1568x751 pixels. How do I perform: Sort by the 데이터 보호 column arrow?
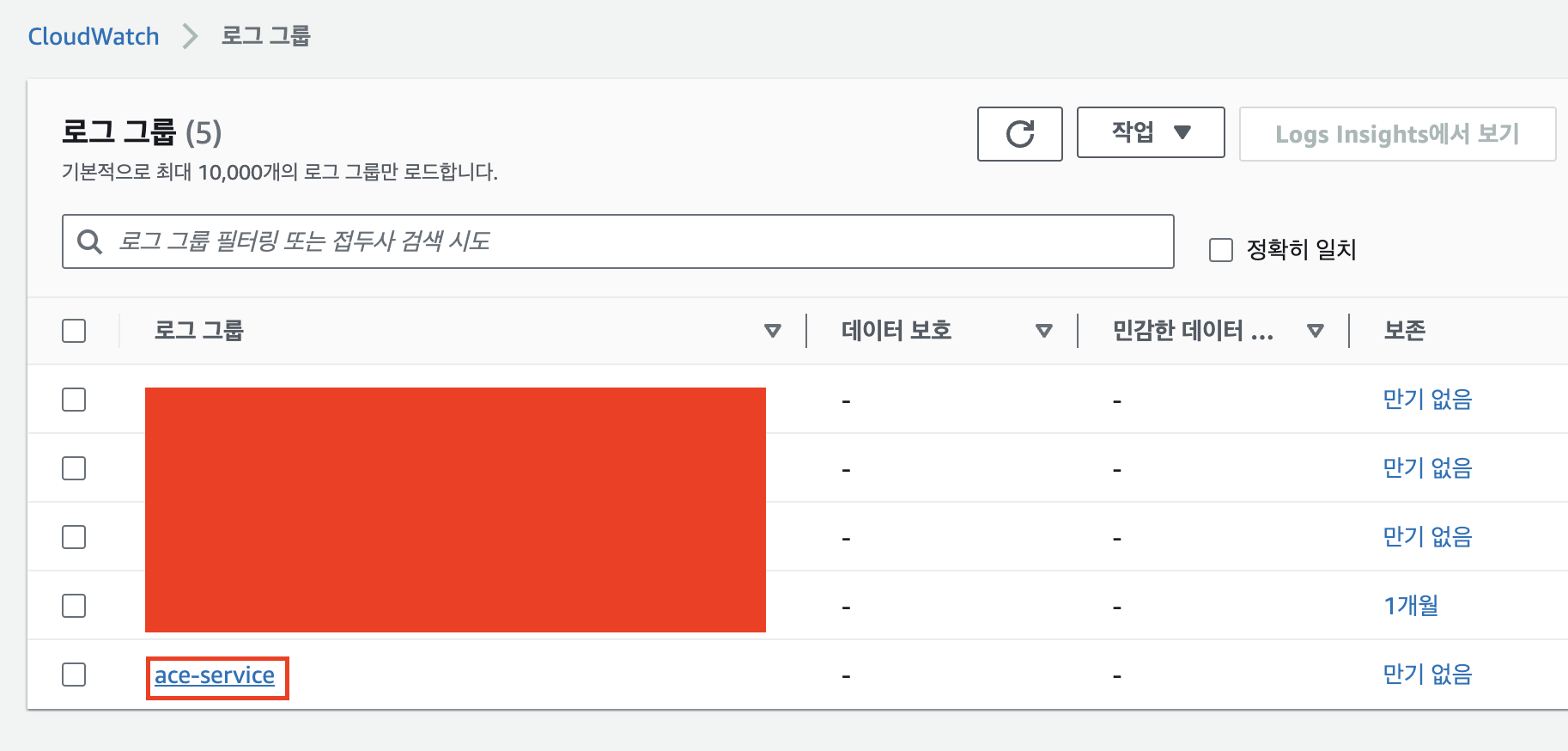point(1044,331)
